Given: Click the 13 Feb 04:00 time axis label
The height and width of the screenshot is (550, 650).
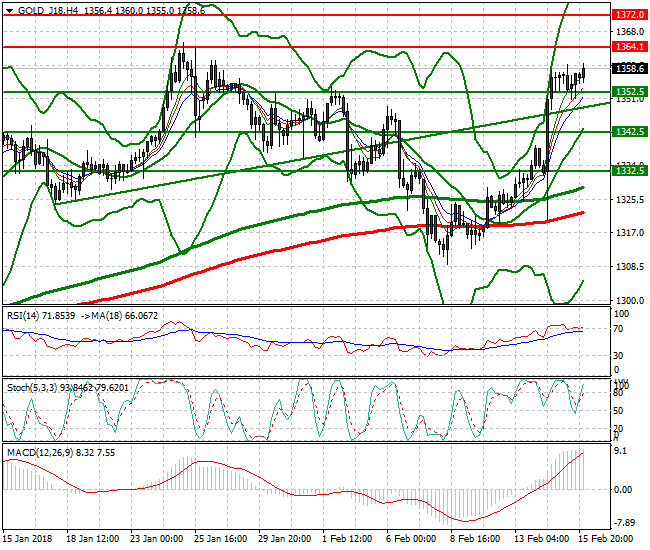Looking at the screenshot, I should tap(542, 539).
